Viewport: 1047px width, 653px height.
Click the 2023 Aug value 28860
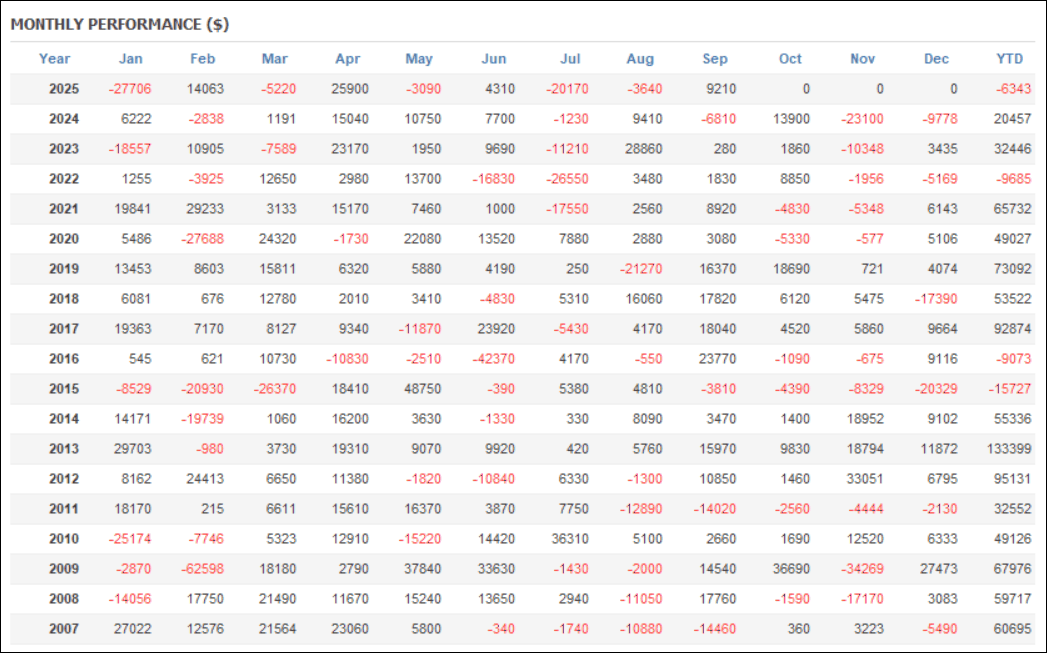tap(642, 149)
